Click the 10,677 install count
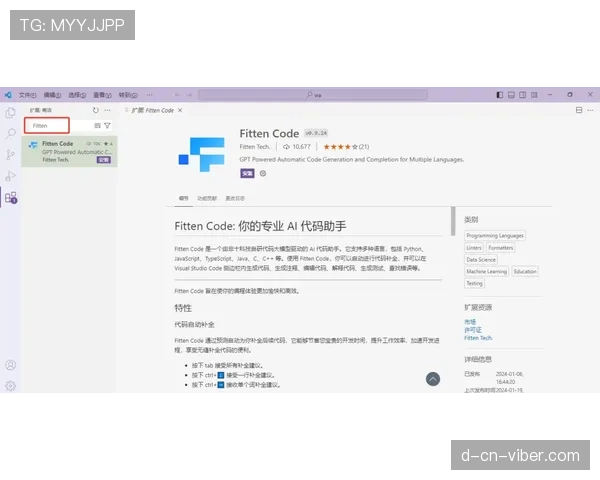 (302, 147)
